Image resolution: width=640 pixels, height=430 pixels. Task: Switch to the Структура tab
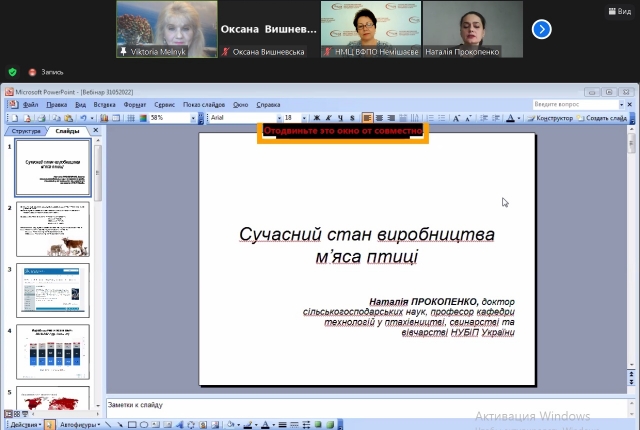26,131
